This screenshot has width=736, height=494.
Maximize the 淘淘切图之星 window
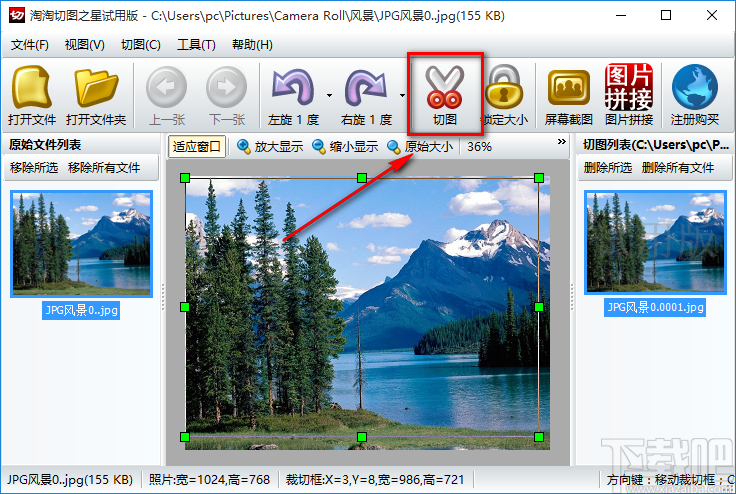point(666,15)
